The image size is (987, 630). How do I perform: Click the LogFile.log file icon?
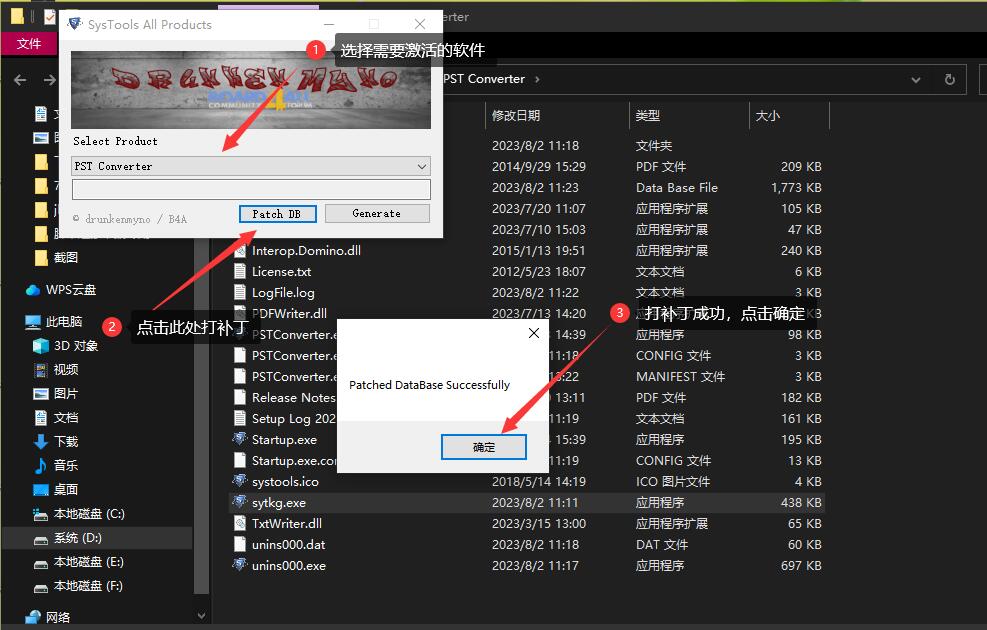(240, 292)
